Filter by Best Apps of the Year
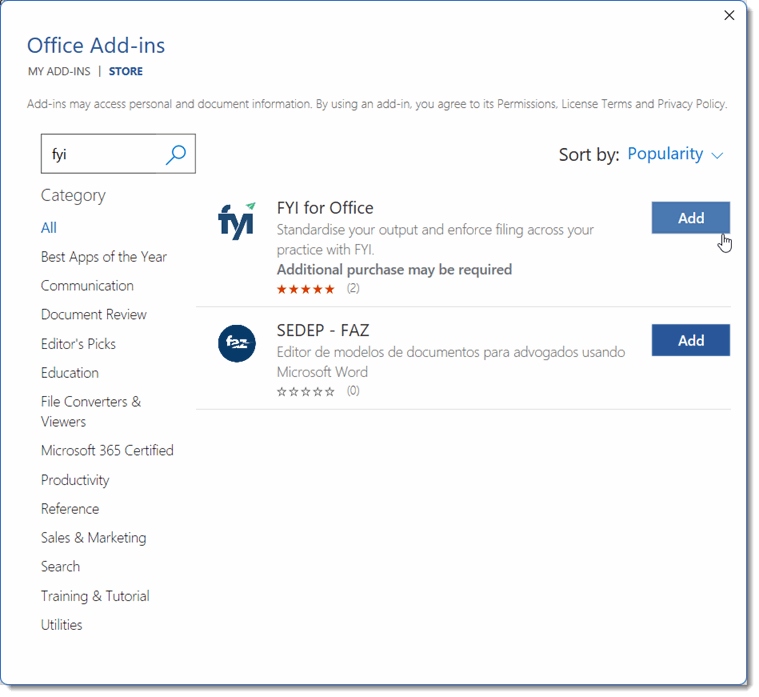The width and height of the screenshot is (759, 697). (104, 257)
